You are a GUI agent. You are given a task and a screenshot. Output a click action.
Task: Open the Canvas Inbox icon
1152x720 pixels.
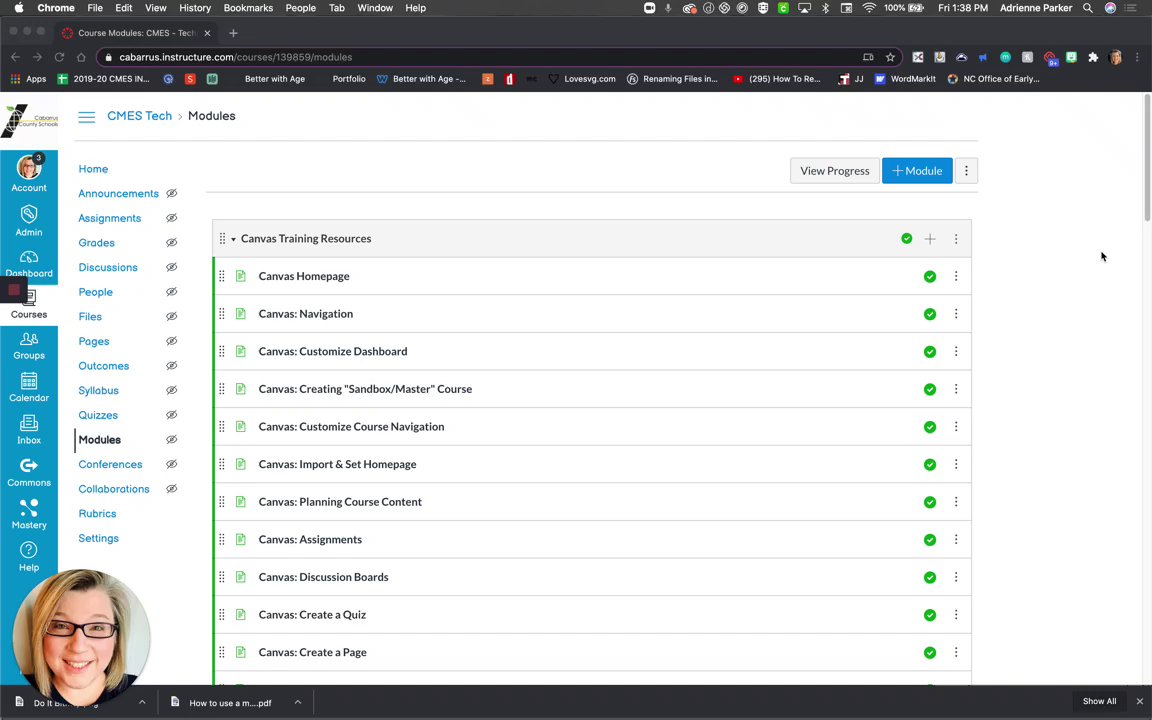pos(29,428)
